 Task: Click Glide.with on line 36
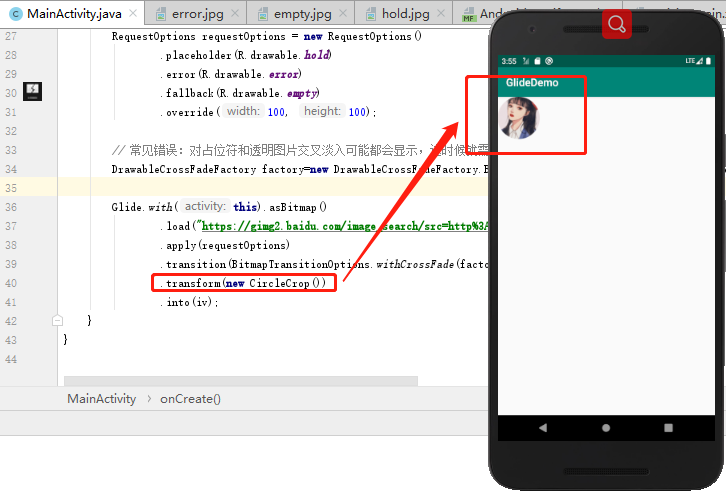coord(142,207)
